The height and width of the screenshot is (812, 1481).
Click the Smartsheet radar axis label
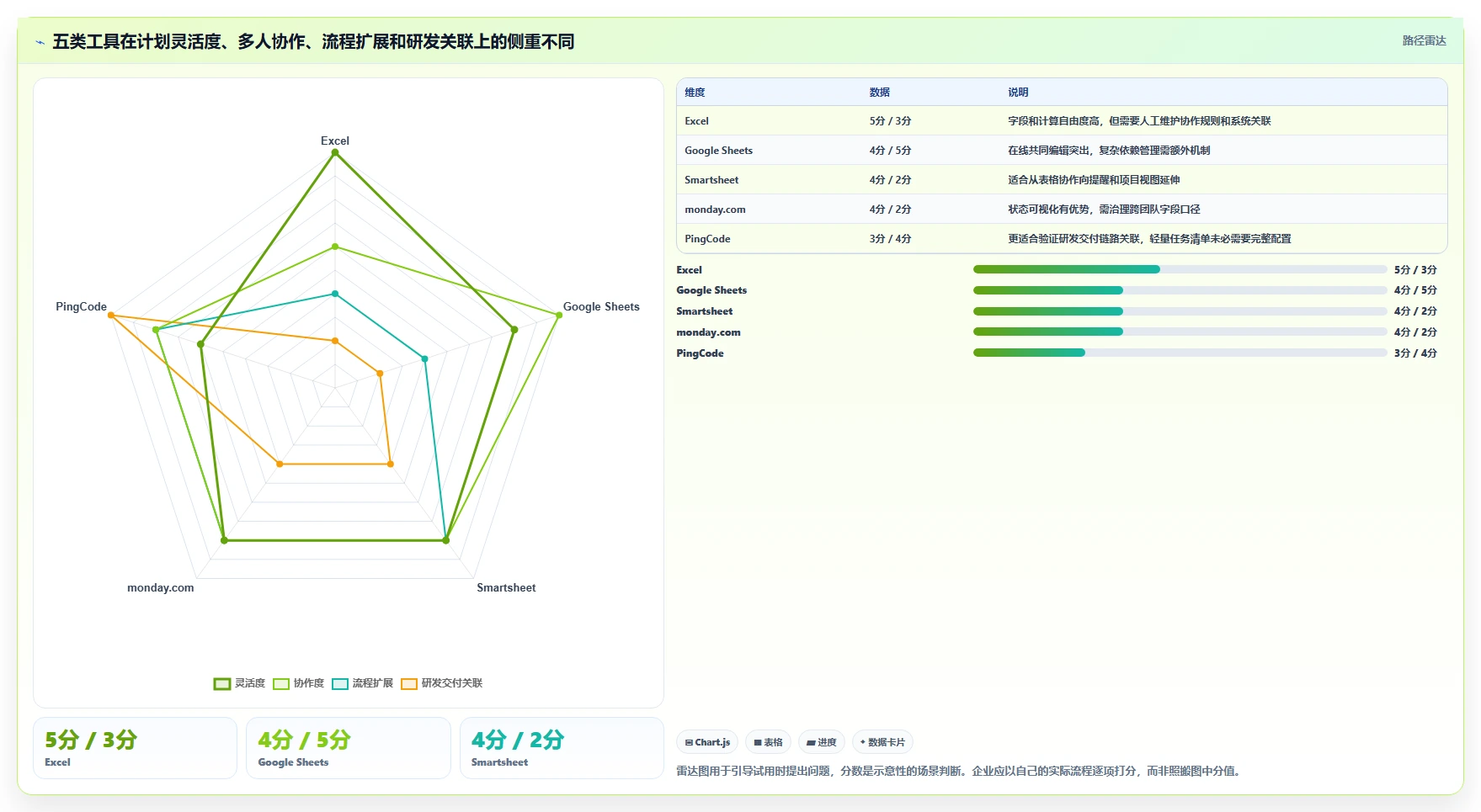point(506,587)
